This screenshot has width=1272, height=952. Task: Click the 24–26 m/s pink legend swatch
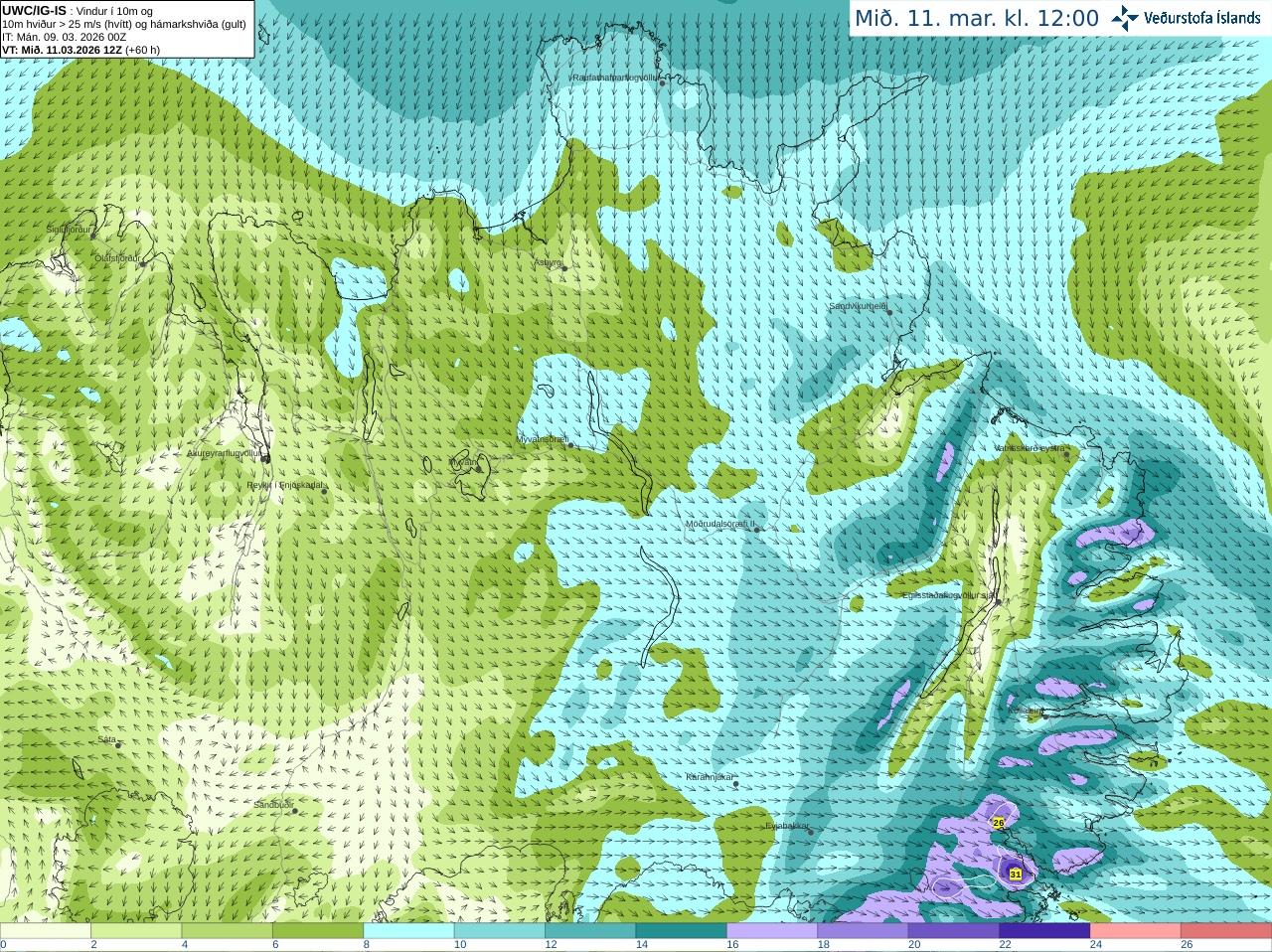pyautogui.click(x=1135, y=931)
